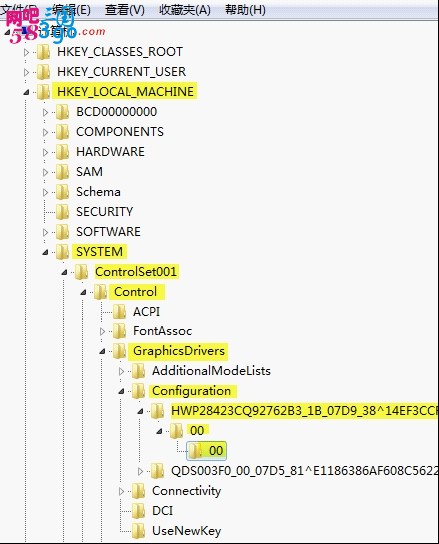The height and width of the screenshot is (544, 439).
Task: Select the Connectivity key label
Action: (186, 491)
